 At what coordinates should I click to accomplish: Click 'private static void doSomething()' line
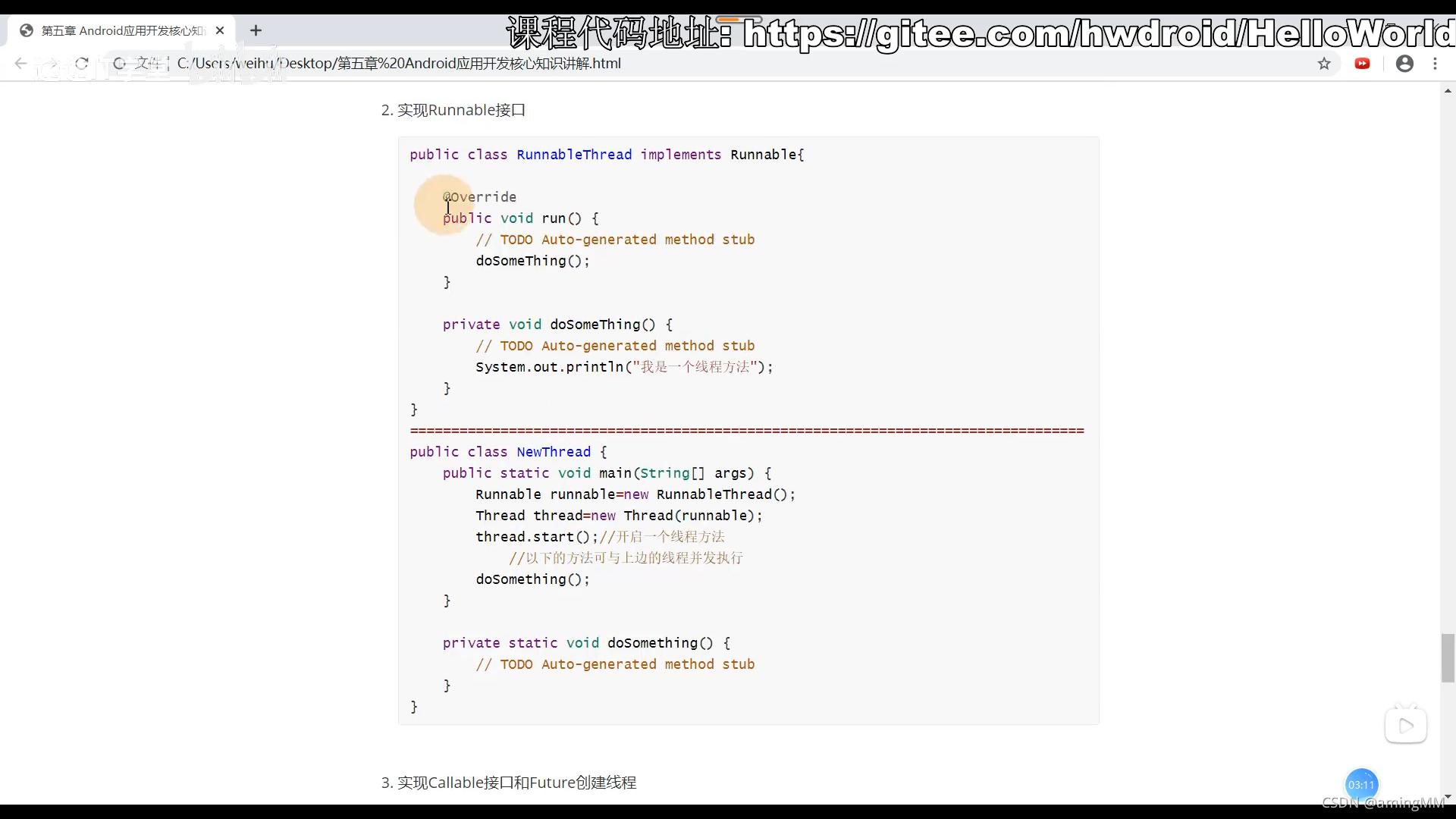click(x=586, y=643)
